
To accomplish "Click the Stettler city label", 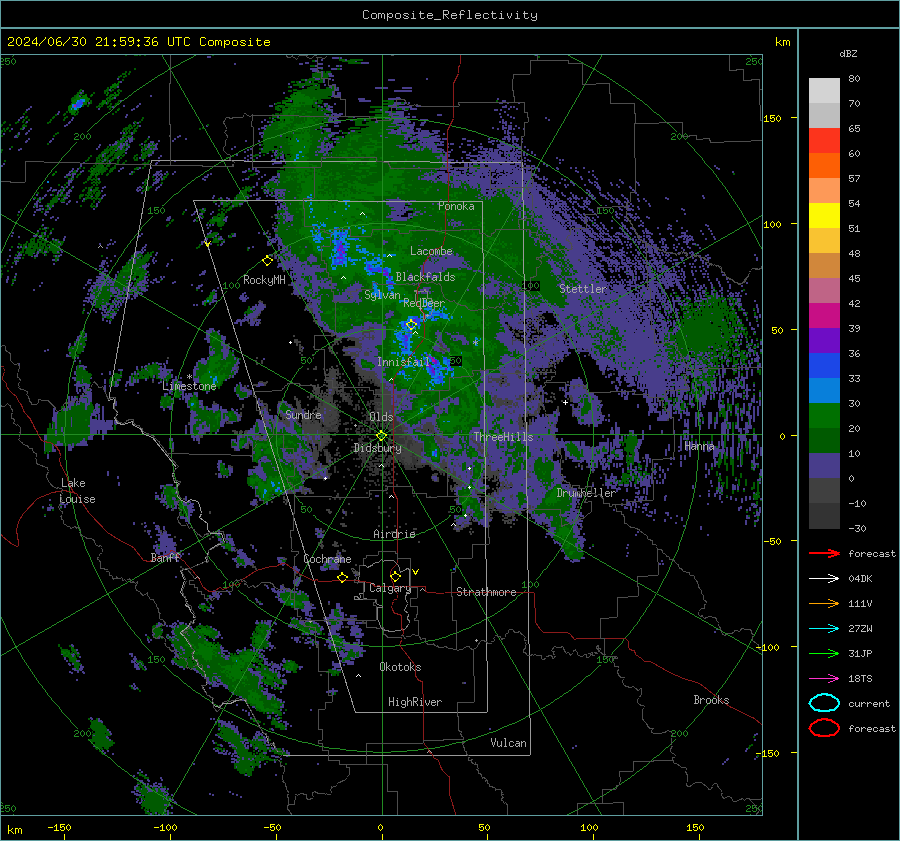I will point(583,289).
